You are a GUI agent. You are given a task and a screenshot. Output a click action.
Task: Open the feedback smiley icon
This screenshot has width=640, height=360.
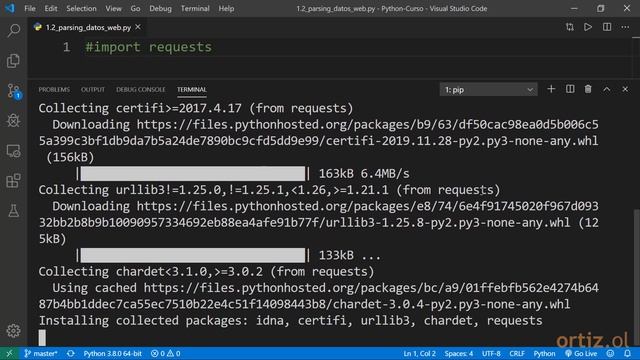[x=610, y=353]
